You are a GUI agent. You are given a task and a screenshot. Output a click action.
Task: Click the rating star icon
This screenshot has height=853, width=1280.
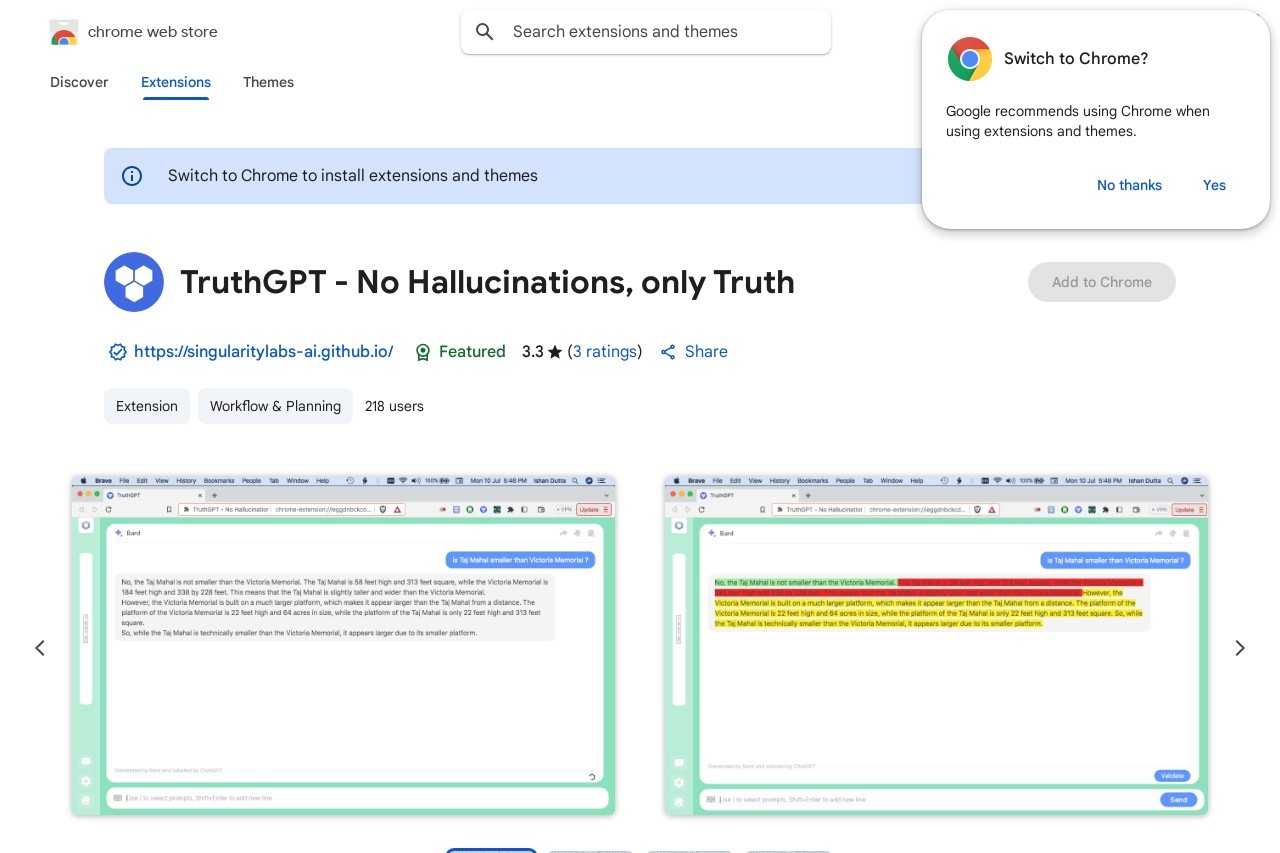click(555, 352)
